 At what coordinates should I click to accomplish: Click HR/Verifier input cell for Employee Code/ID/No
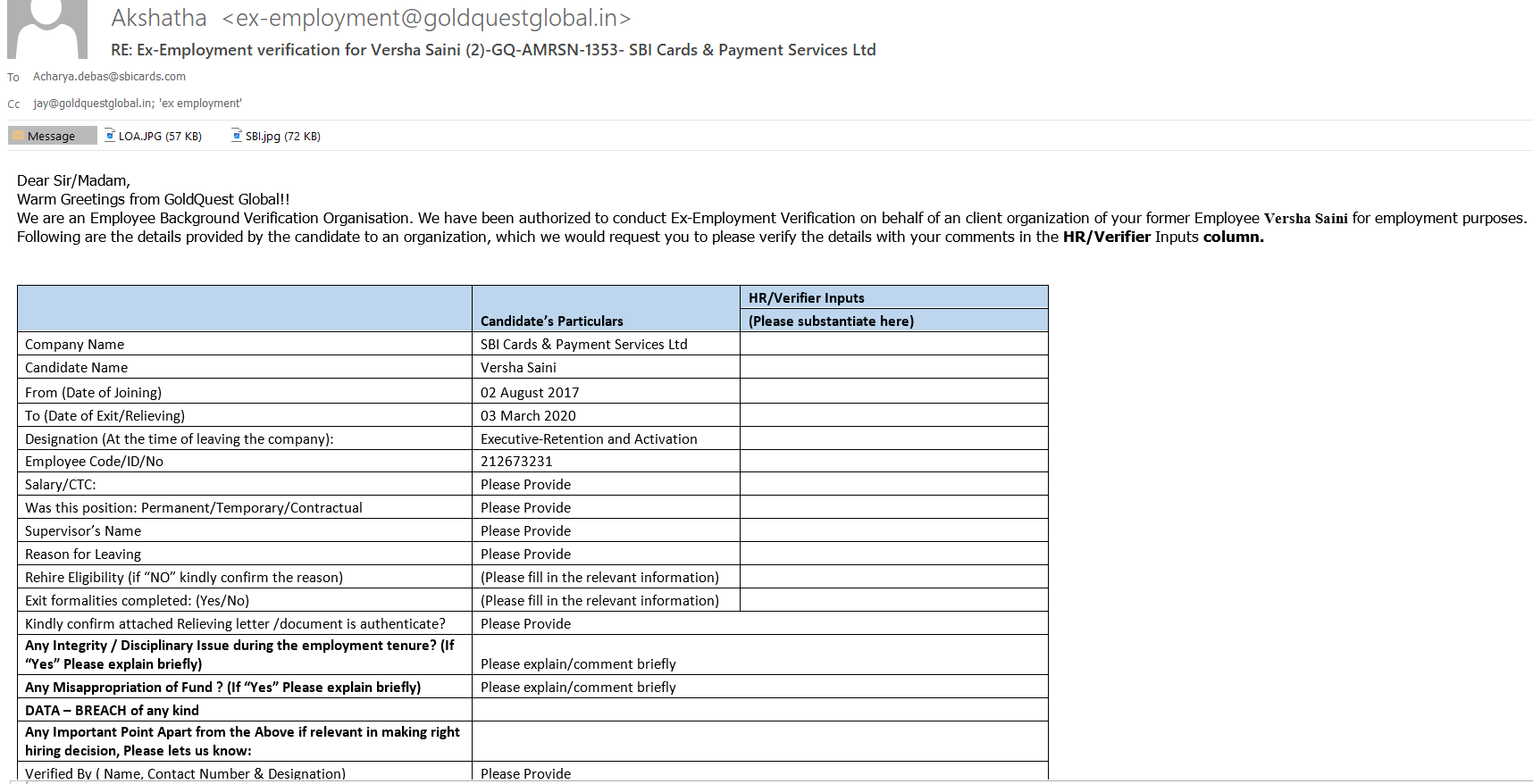click(894, 461)
